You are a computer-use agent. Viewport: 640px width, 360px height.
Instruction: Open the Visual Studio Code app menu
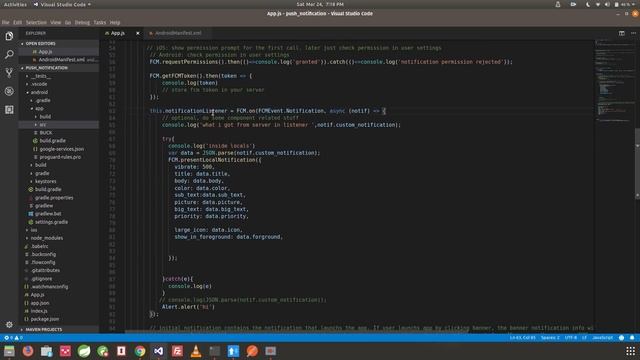click(62, 4)
